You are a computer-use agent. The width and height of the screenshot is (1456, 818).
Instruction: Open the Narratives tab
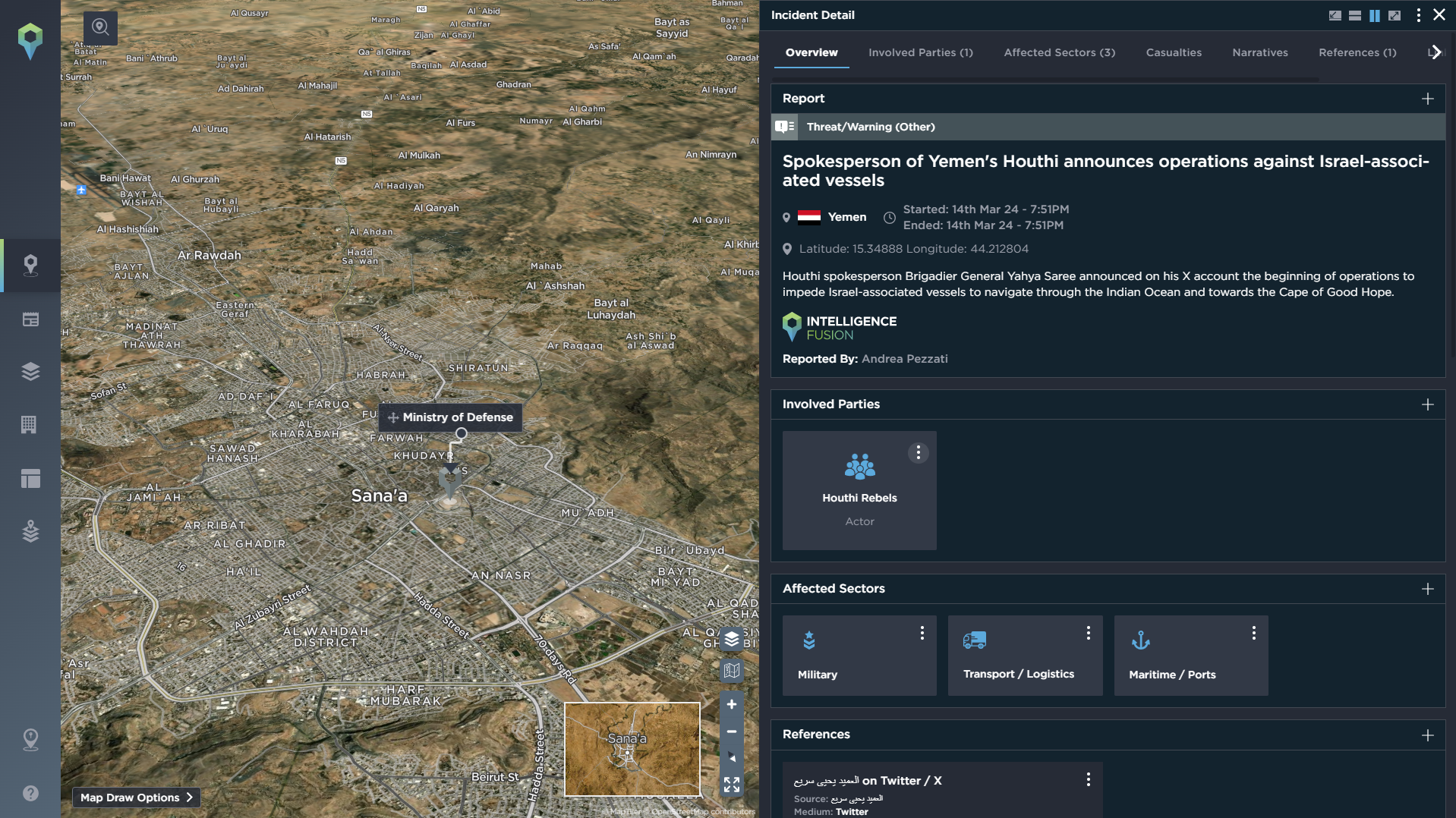click(1260, 52)
